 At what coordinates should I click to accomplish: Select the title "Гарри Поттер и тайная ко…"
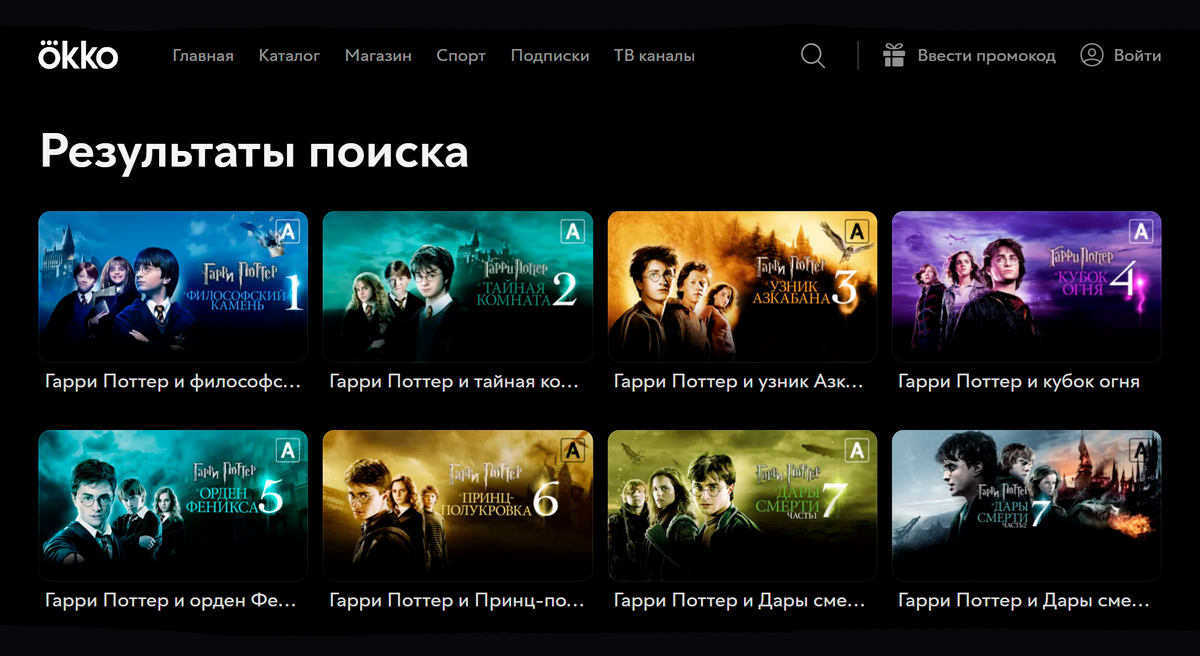455,382
